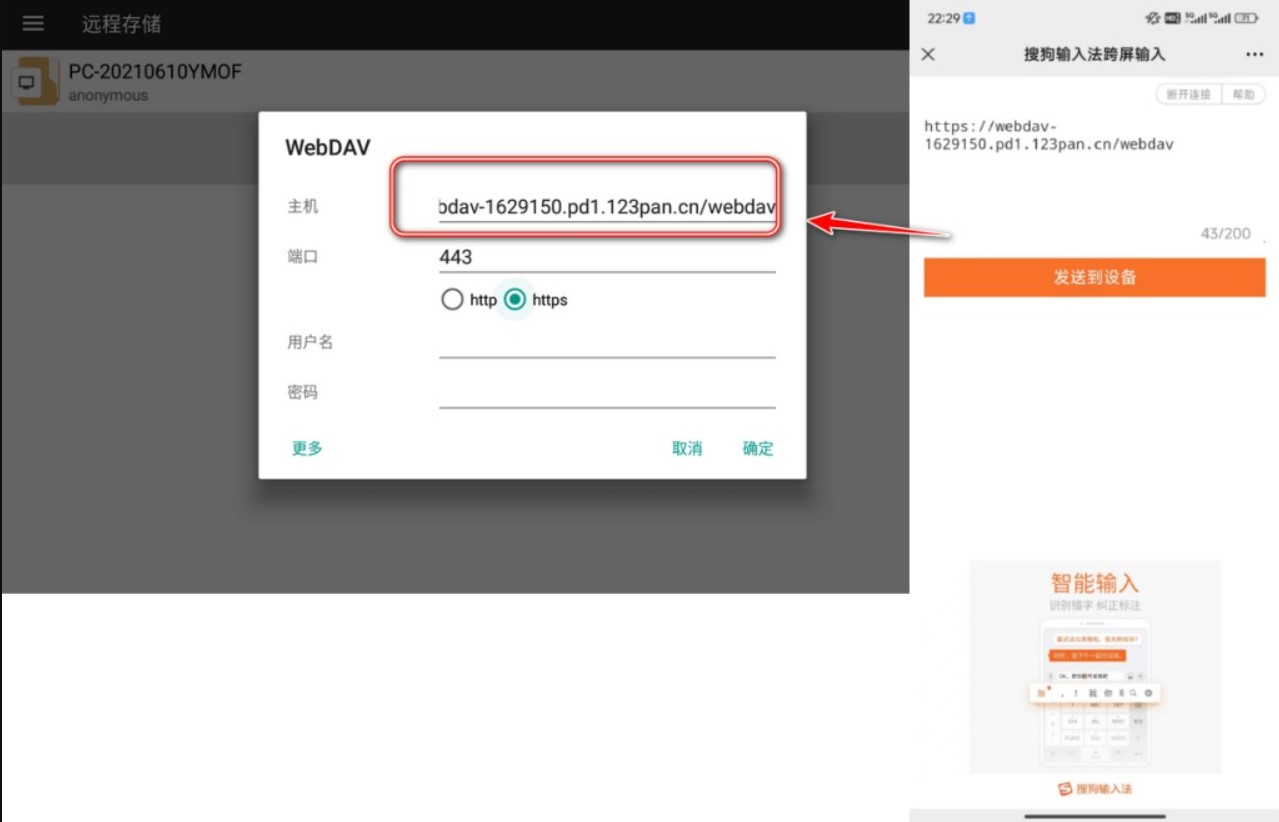This screenshot has width=1279, height=822.
Task: Confirm WebDAV settings with 确定
Action: (757, 448)
